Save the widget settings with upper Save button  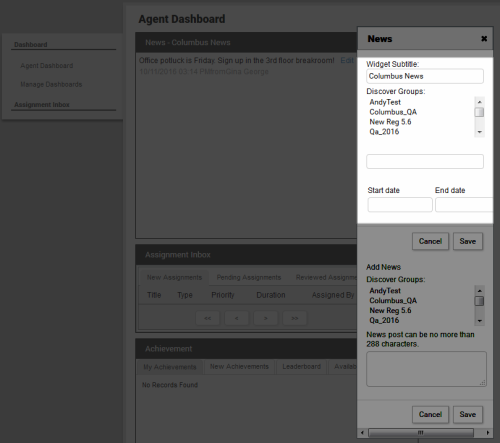click(468, 241)
